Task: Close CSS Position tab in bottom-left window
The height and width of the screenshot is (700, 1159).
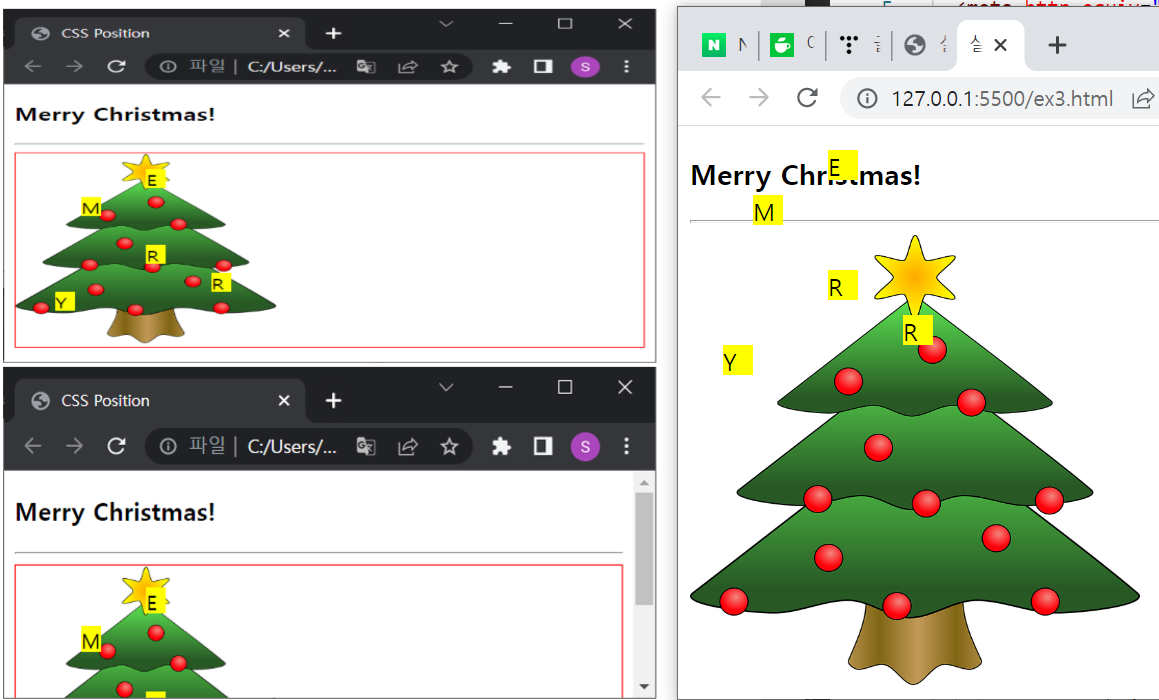Action: click(x=284, y=400)
